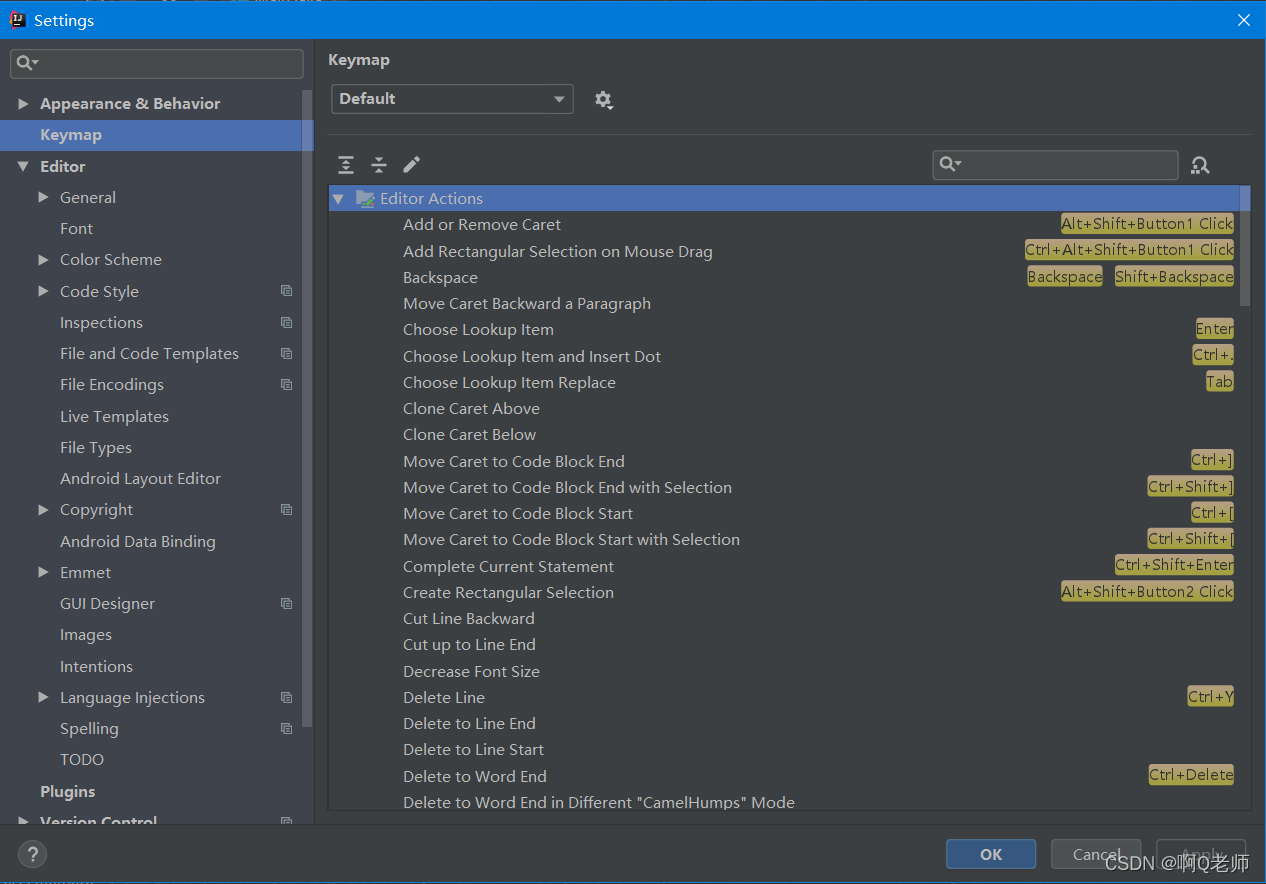Select the Create Rectangular Selection action
This screenshot has width=1266, height=884.
[x=508, y=592]
